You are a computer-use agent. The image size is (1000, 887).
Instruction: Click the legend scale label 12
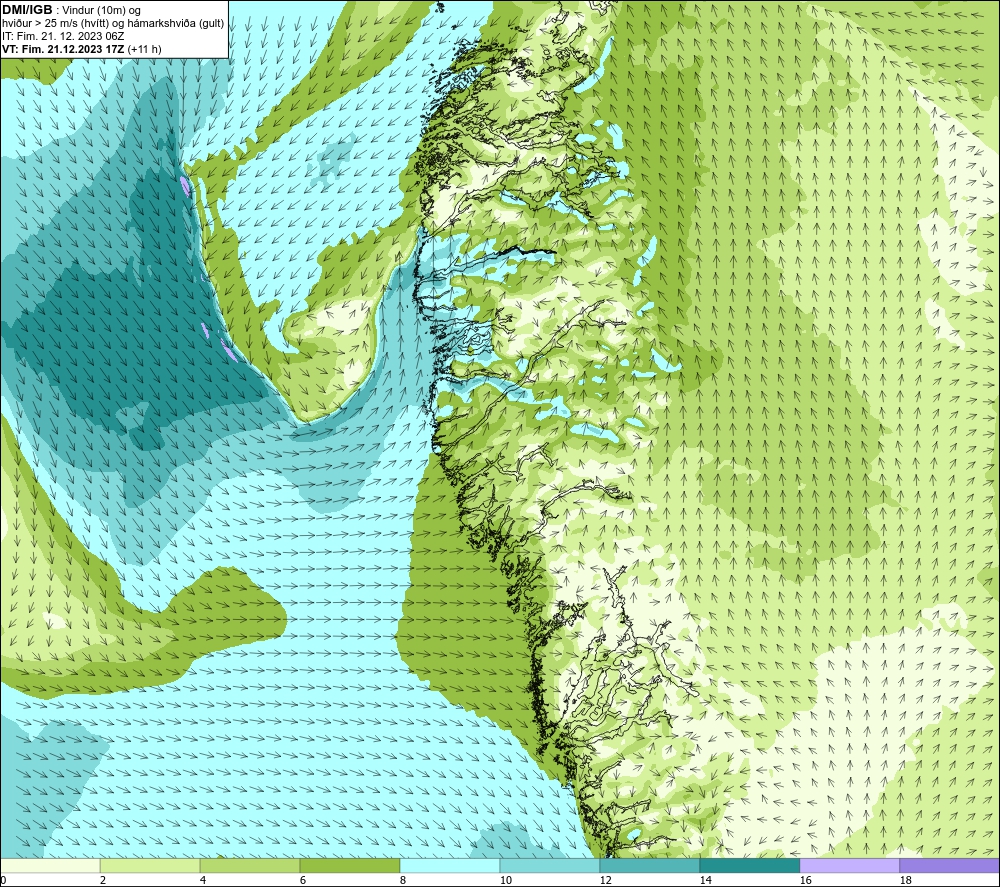coord(605,881)
